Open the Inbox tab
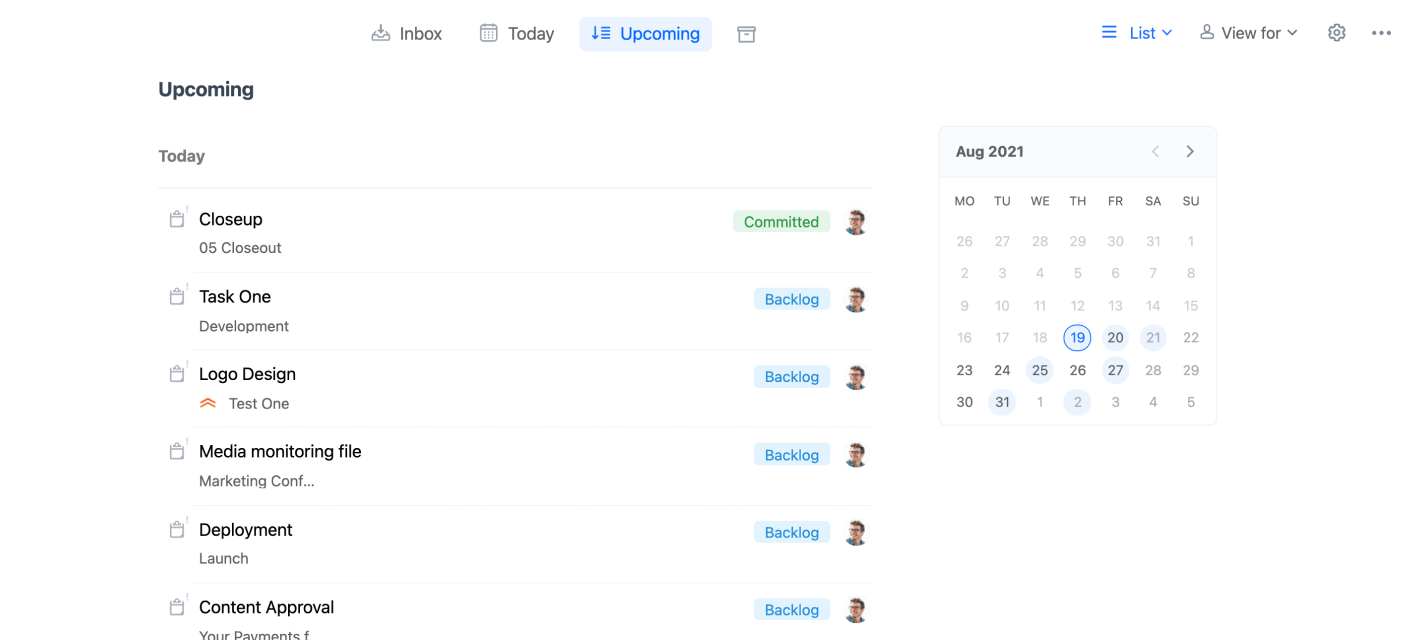The height and width of the screenshot is (640, 1420). tap(406, 33)
